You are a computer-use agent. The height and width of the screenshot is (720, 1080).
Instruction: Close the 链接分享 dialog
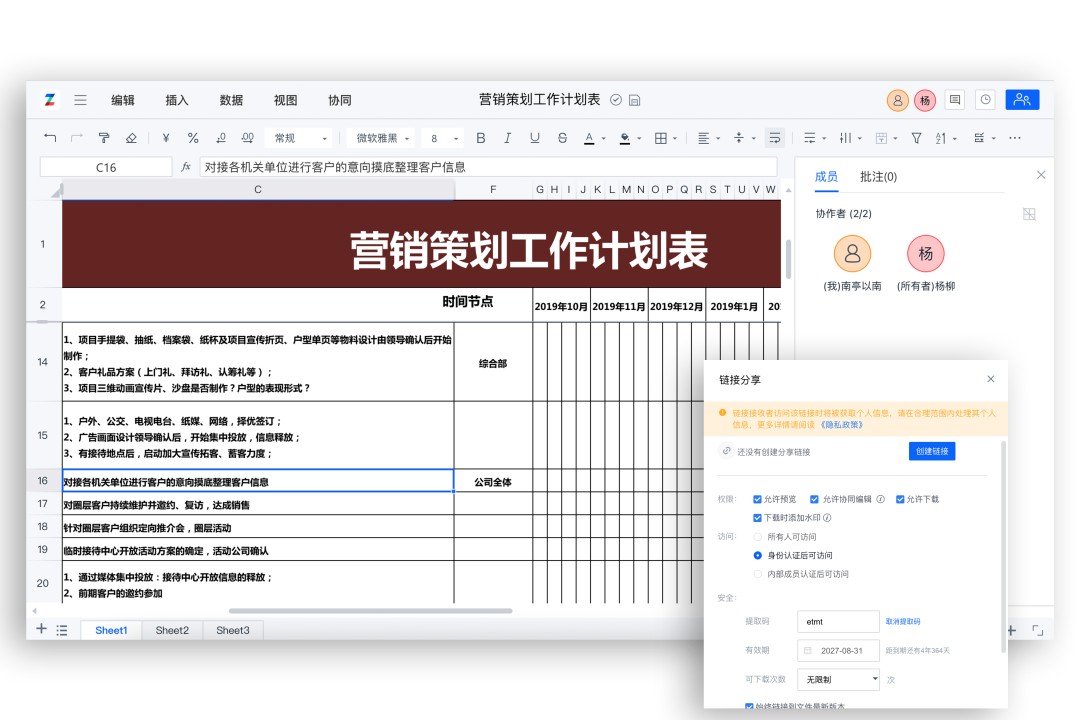(x=990, y=379)
